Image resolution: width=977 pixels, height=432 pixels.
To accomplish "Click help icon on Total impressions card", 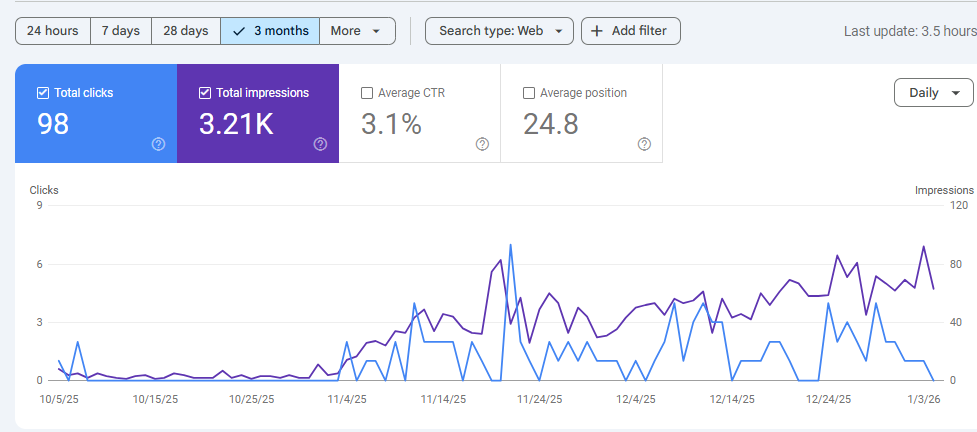I will click(320, 144).
